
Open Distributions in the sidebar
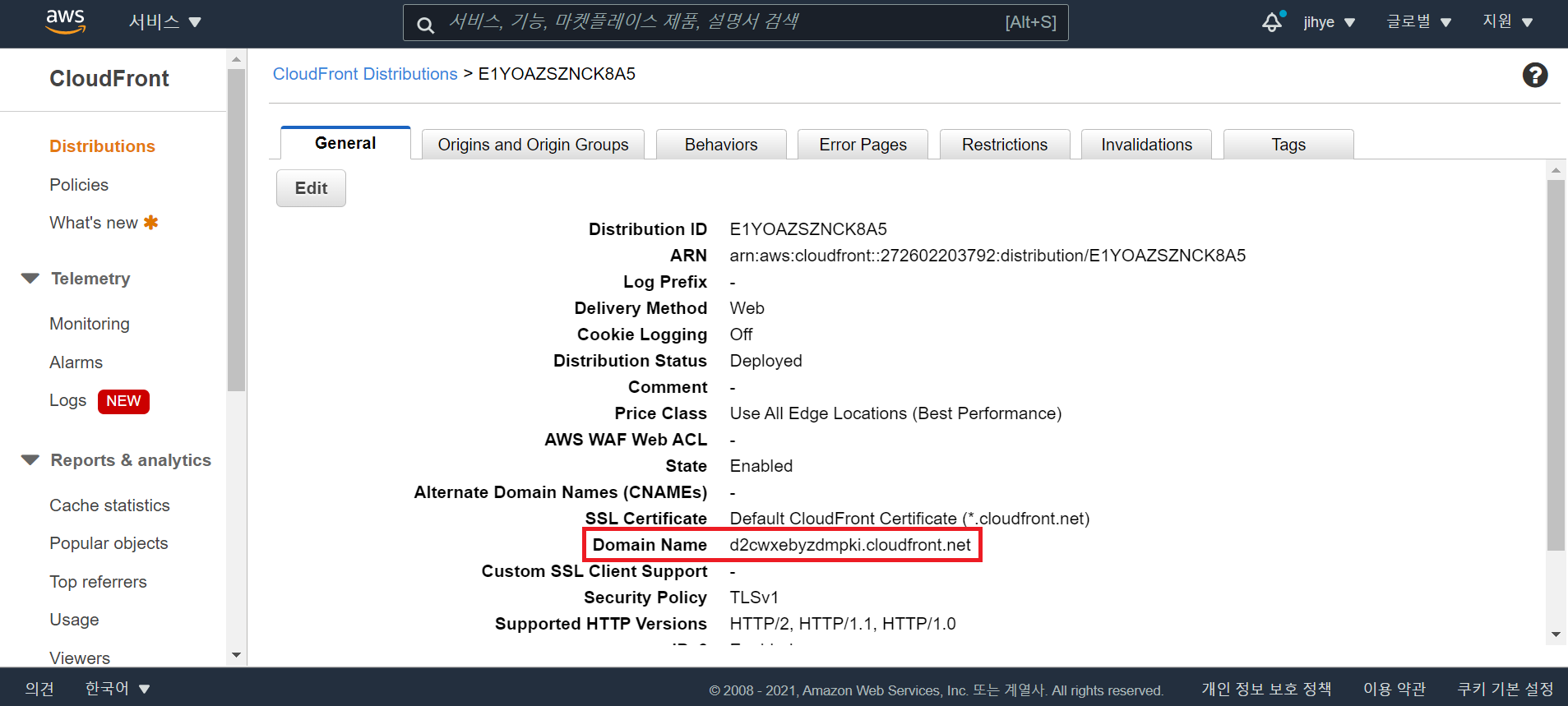point(102,146)
